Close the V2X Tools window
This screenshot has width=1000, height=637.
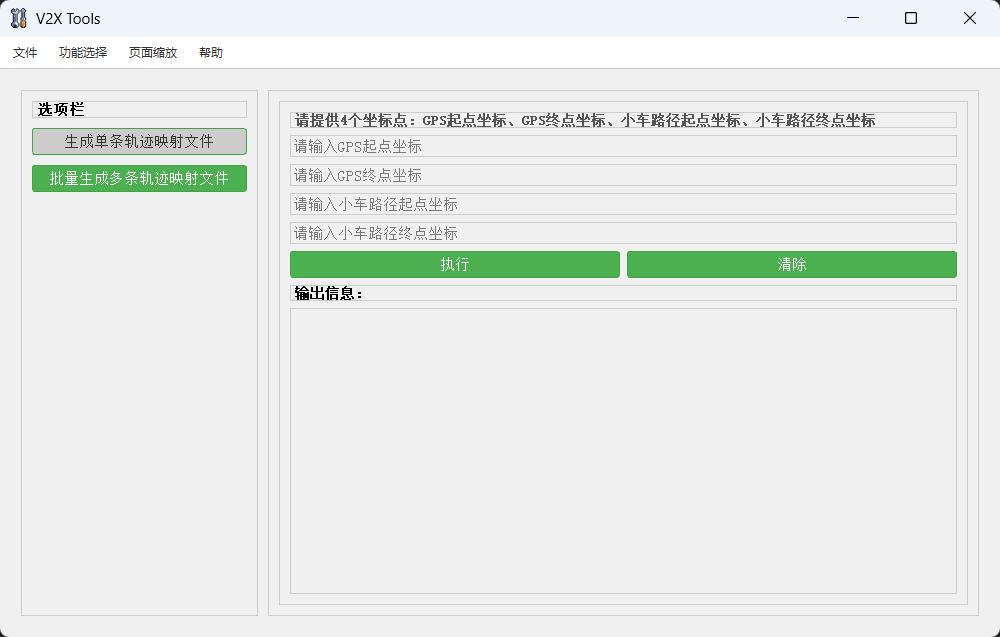click(969, 18)
